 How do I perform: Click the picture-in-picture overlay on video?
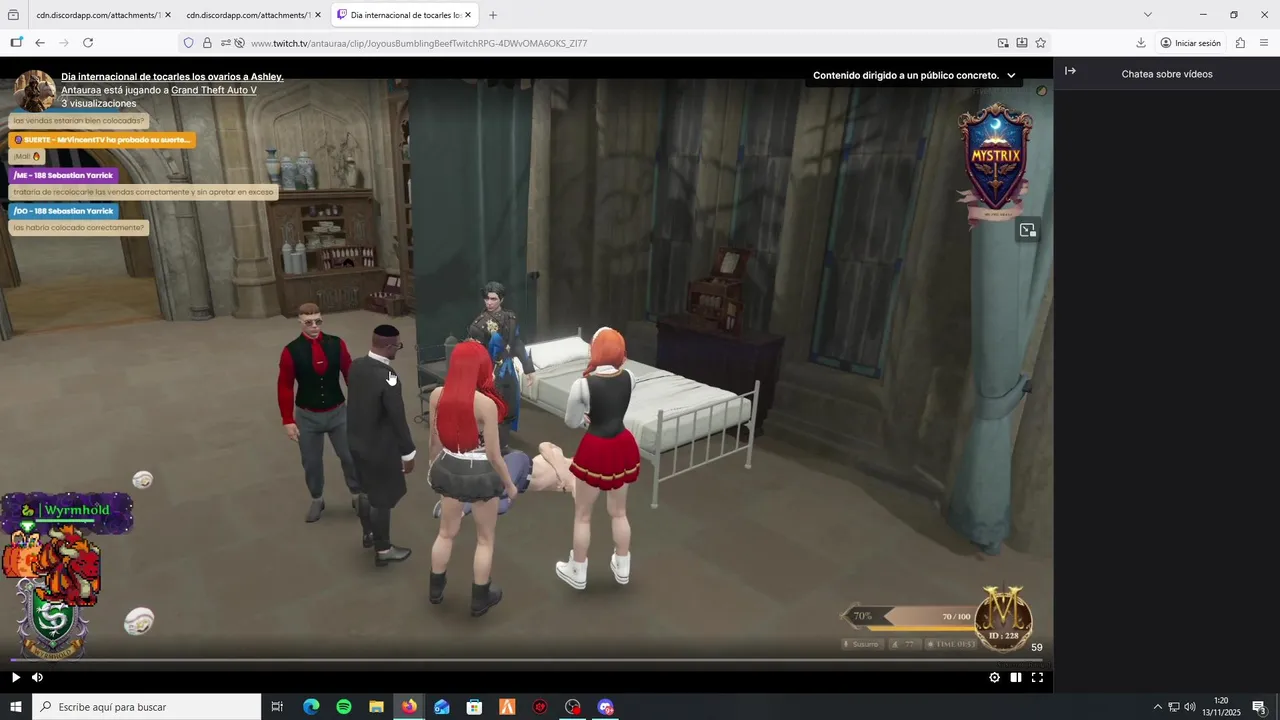(x=1028, y=231)
